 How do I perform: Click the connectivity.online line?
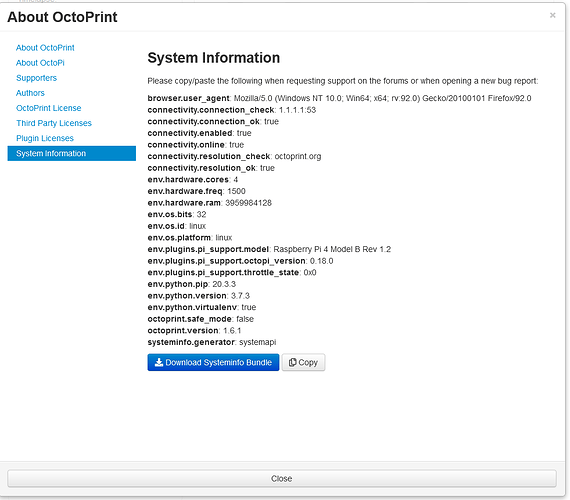(x=196, y=145)
